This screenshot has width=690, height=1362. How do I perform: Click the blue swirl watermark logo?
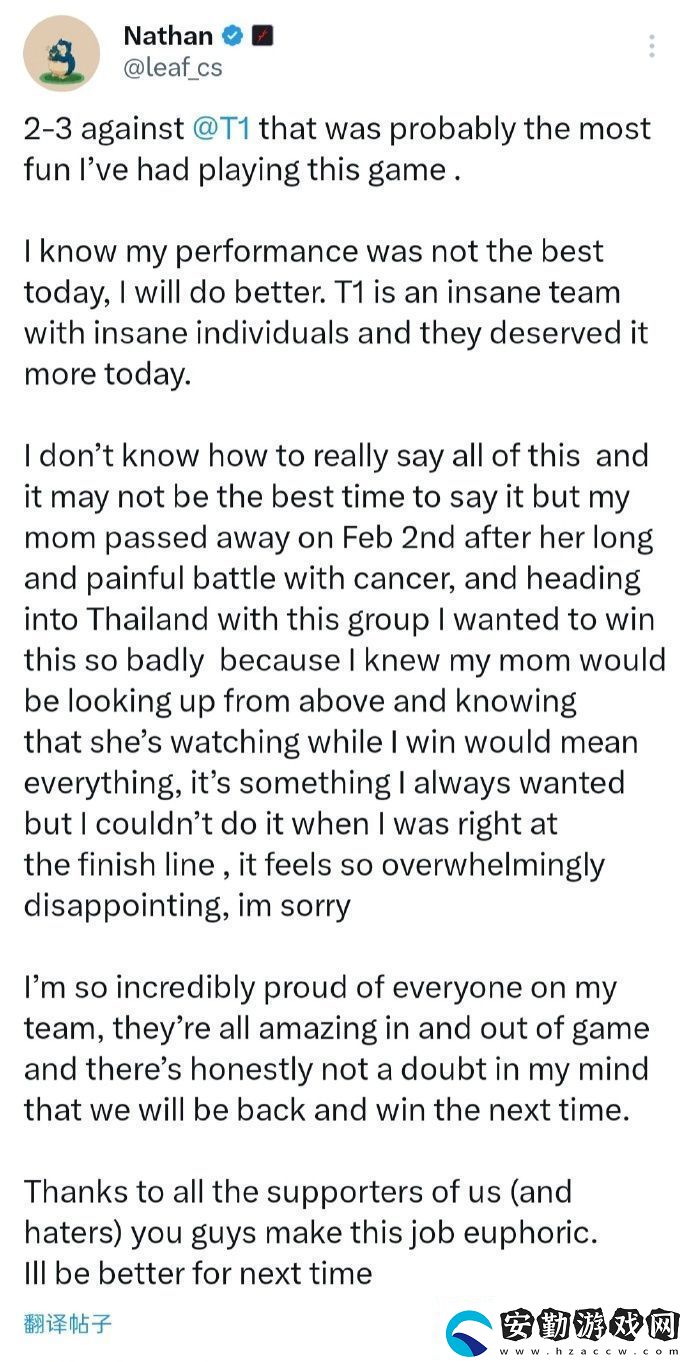[470, 1332]
